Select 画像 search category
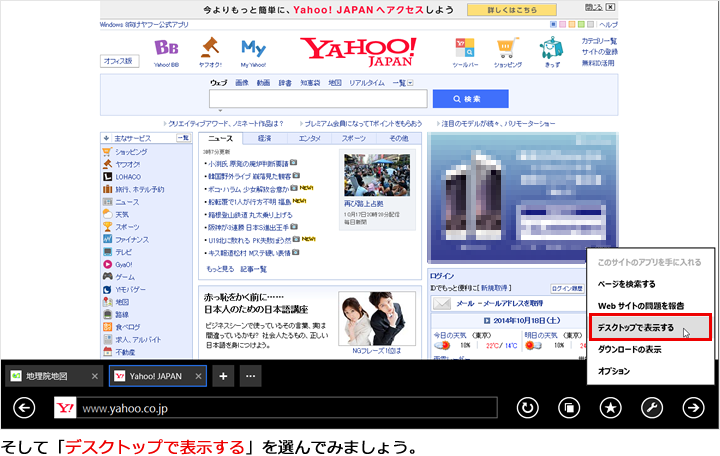720x456 pixels. pos(242,83)
